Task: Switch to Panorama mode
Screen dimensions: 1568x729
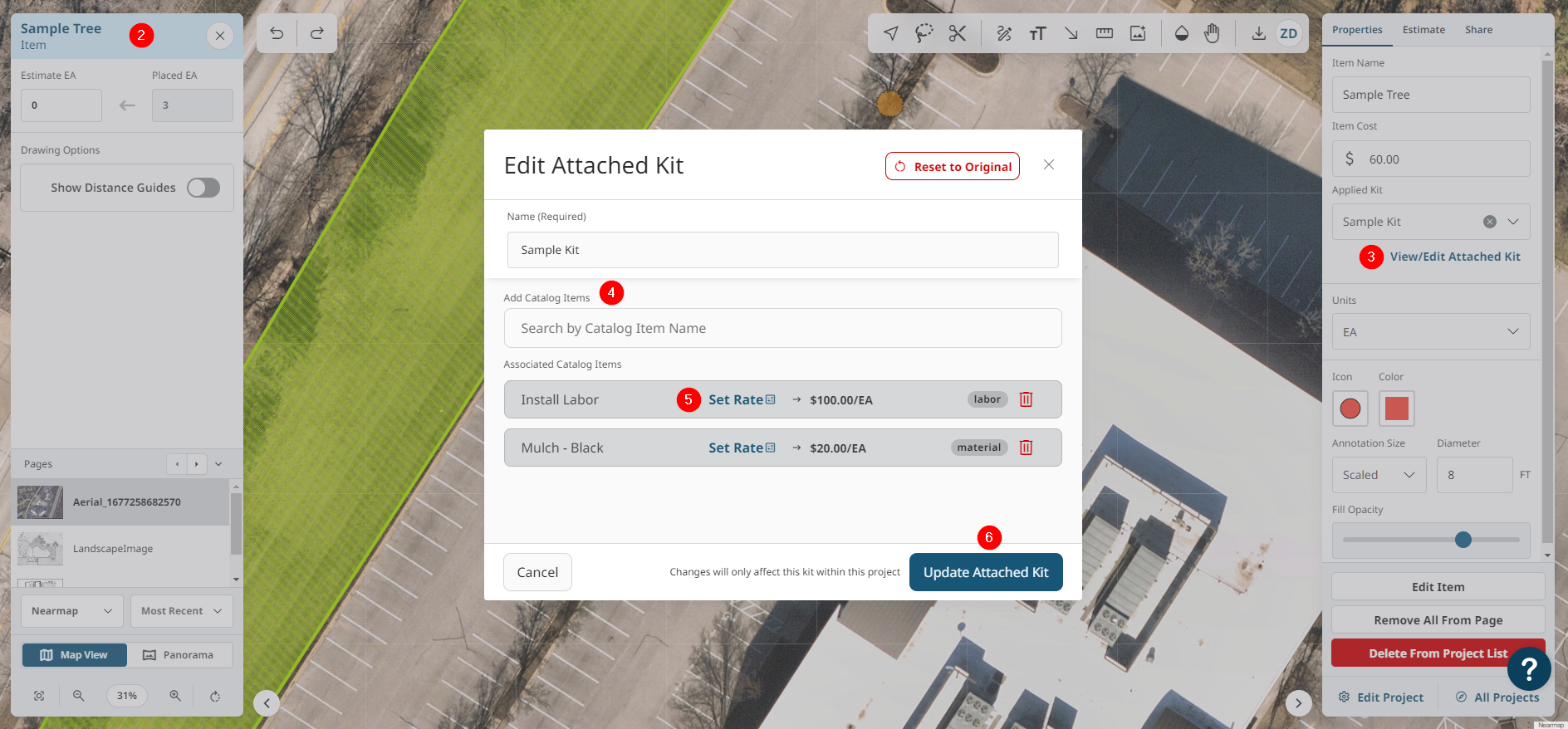Action: (x=179, y=655)
